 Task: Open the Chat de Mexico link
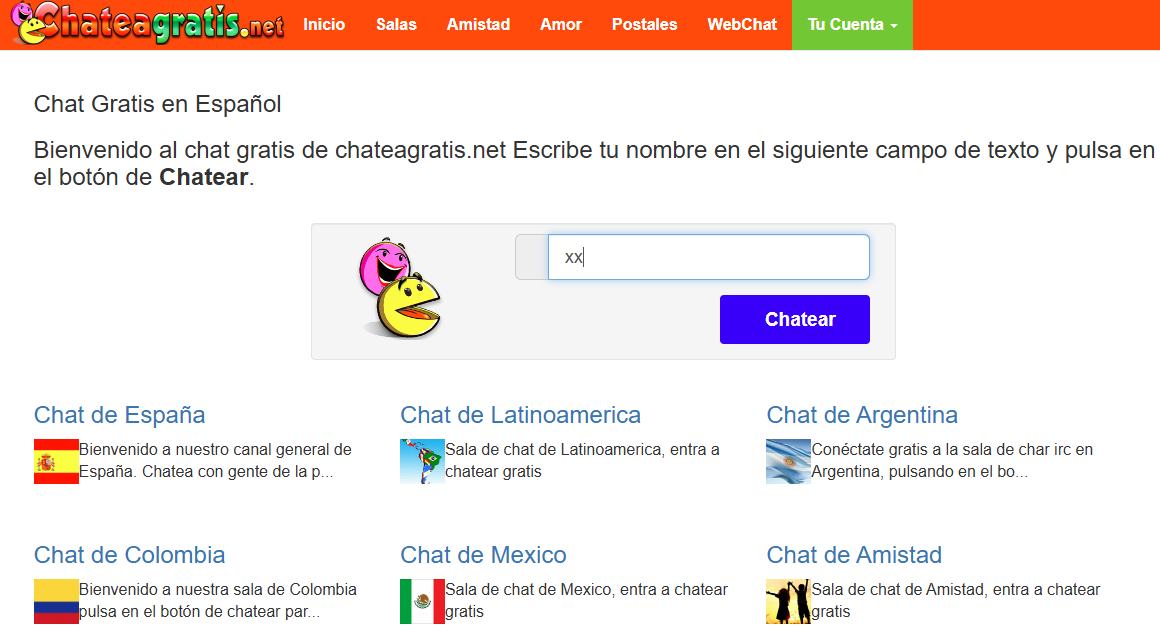click(483, 555)
